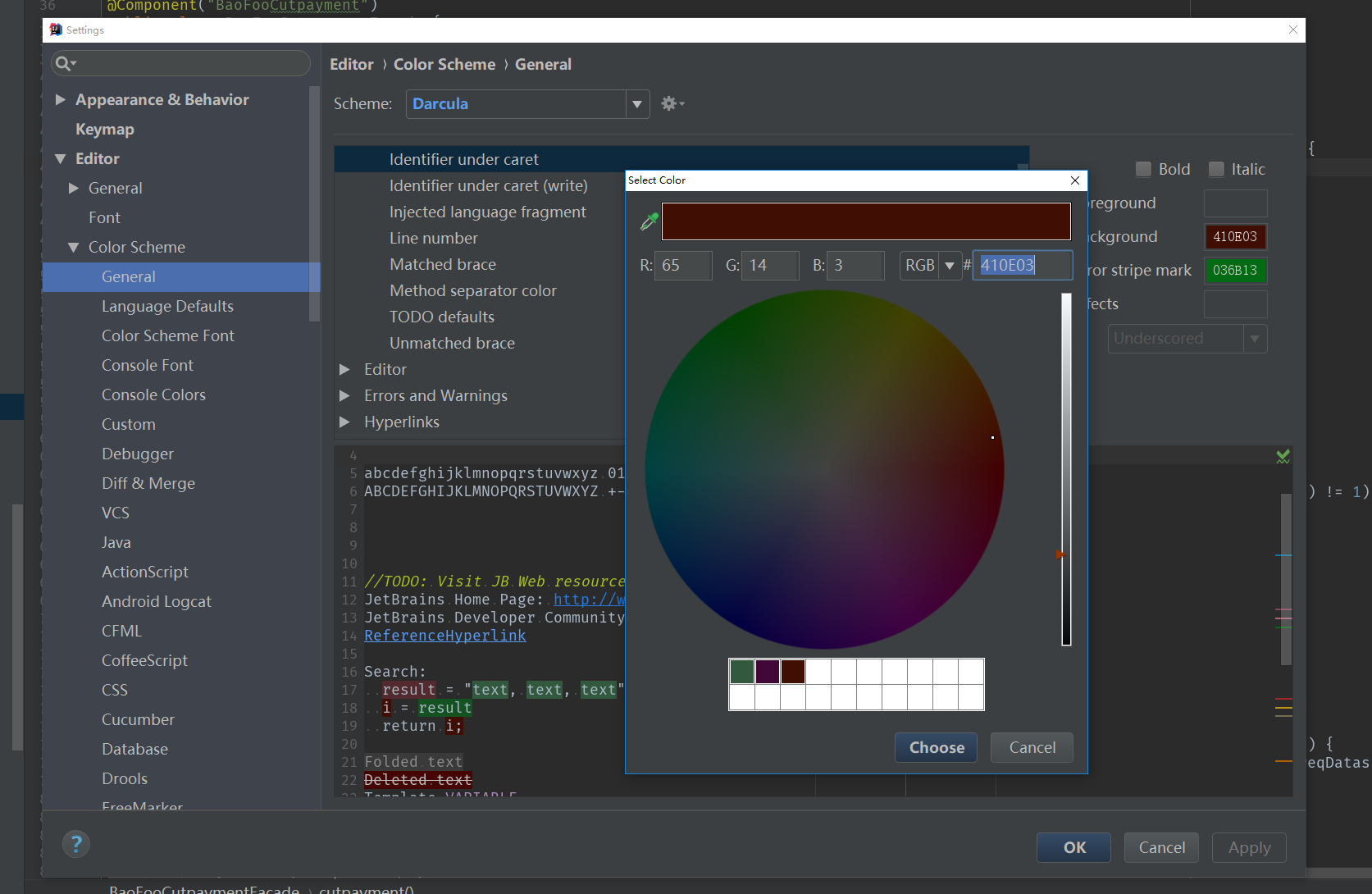Expand the General node under Editor
This screenshot has height=894, width=1372.
pyautogui.click(x=74, y=188)
